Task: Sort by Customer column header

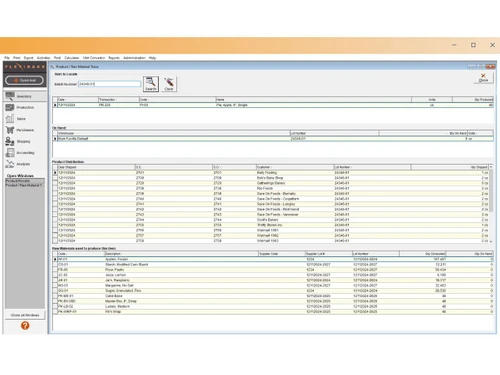Action: pyautogui.click(x=295, y=167)
